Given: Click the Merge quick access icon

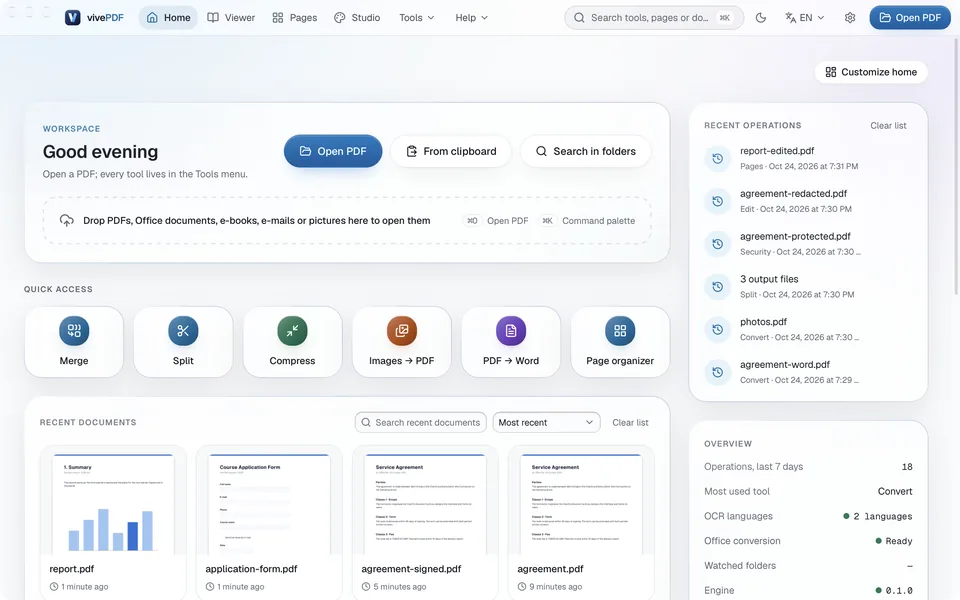Looking at the screenshot, I should (x=74, y=331).
